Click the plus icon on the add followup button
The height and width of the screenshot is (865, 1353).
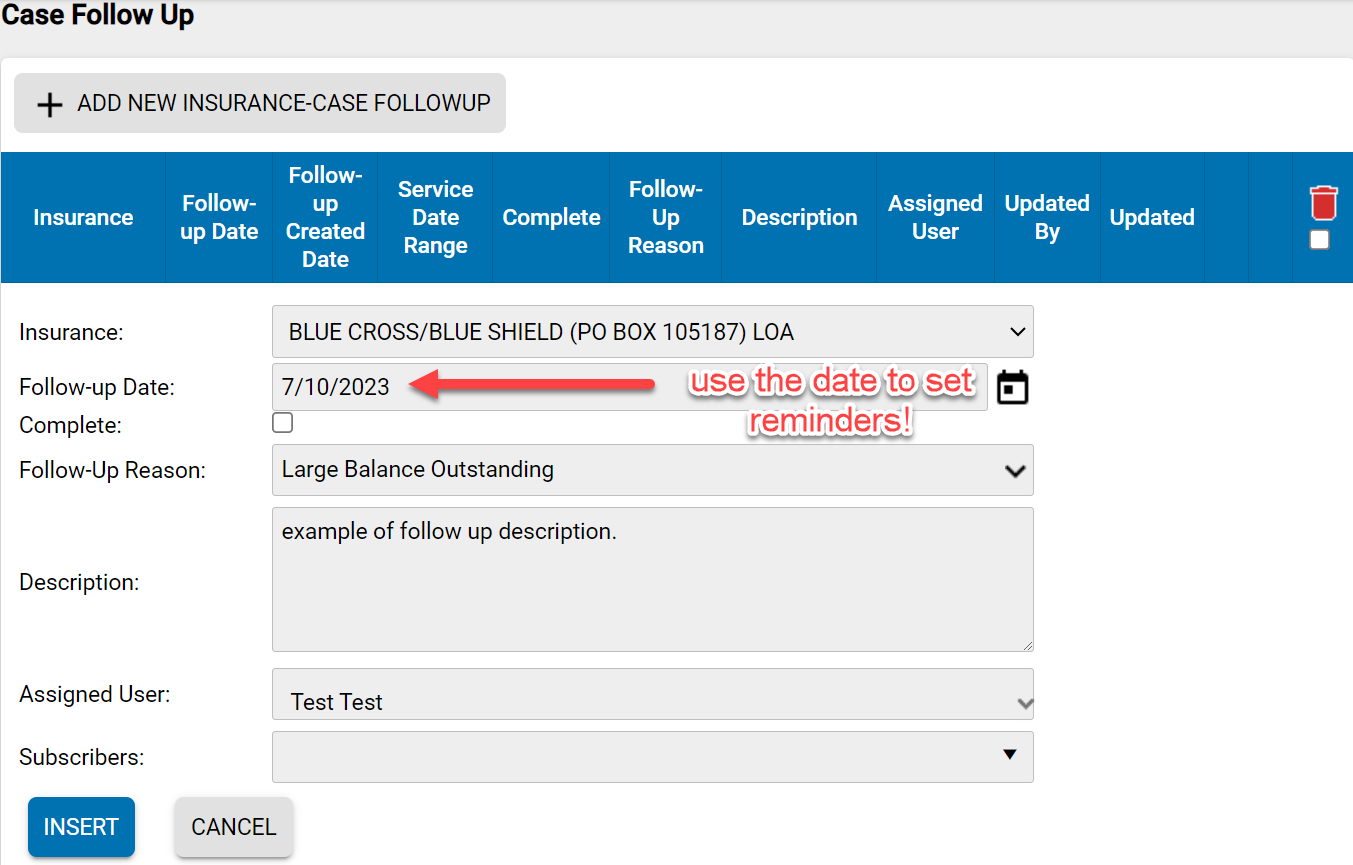(x=49, y=104)
